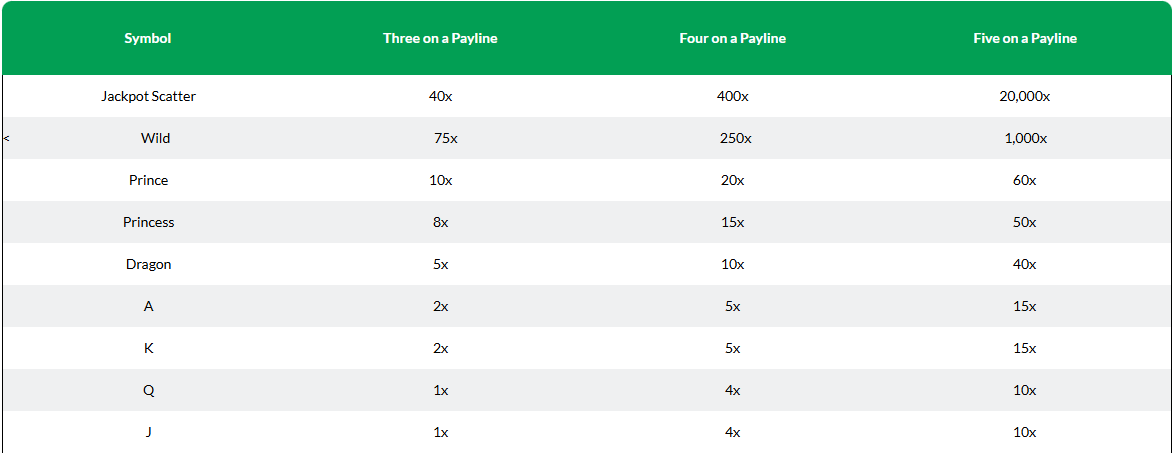Viewport: 1174px width, 453px height.
Task: Click the 40x Dragon payout
Action: [1025, 264]
